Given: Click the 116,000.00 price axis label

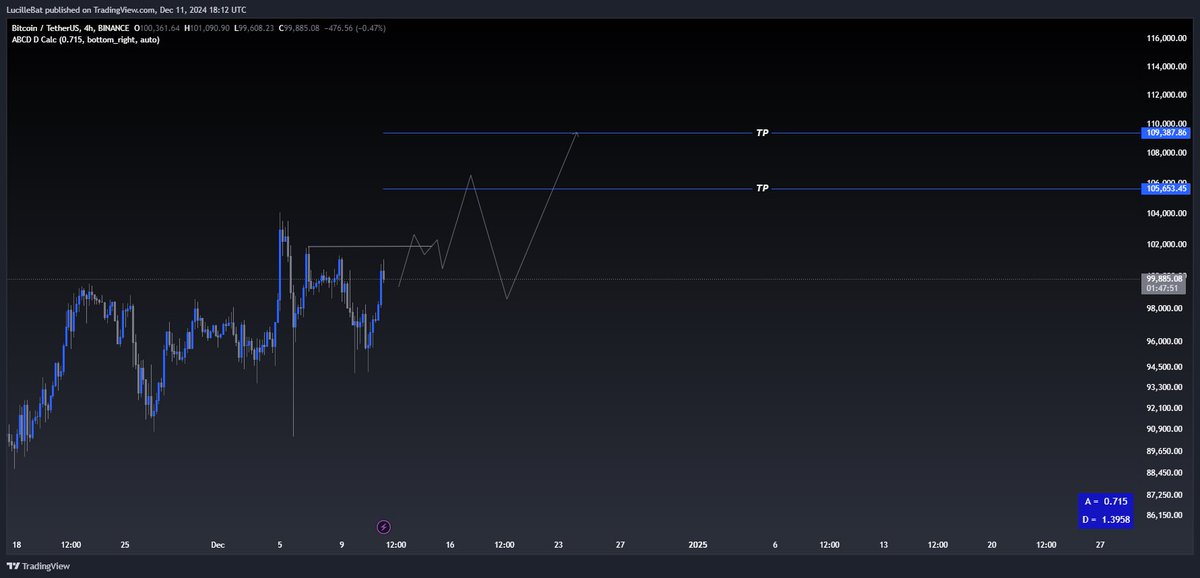Looking at the screenshot, I should (x=1167, y=38).
